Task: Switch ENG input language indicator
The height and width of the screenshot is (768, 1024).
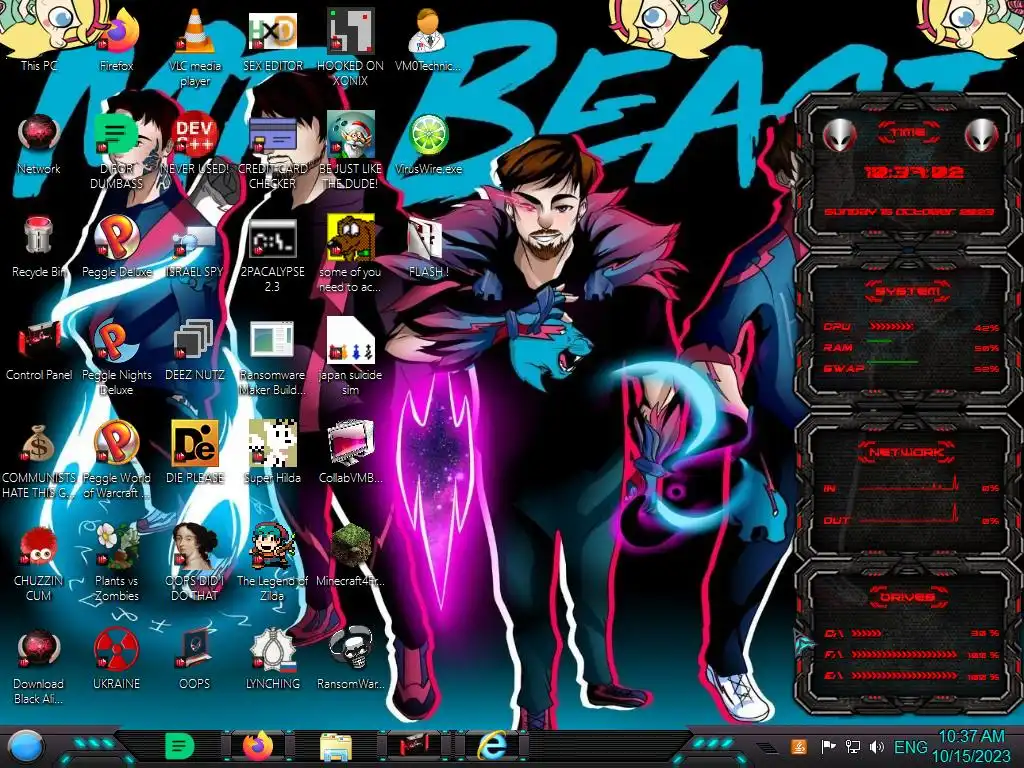Action: point(910,746)
